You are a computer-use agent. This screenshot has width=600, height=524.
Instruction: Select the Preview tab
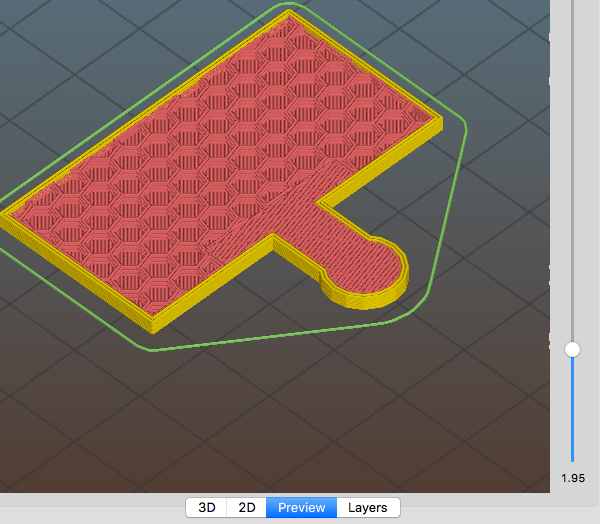click(301, 507)
